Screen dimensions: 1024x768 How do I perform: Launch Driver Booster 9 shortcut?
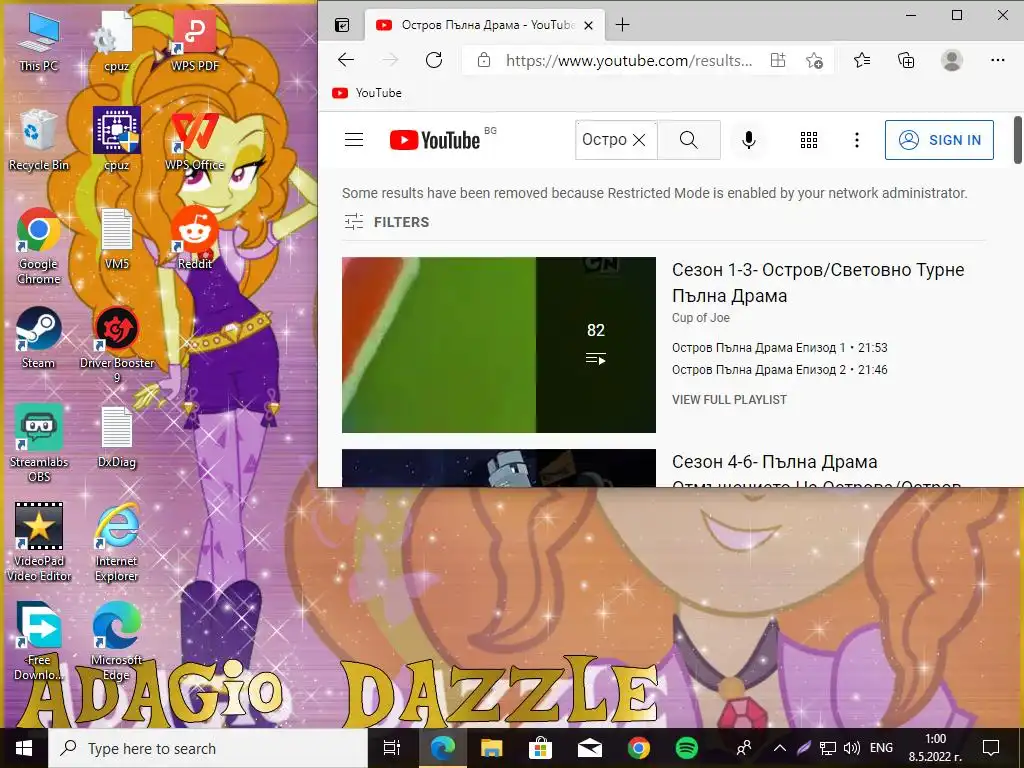pyautogui.click(x=117, y=346)
